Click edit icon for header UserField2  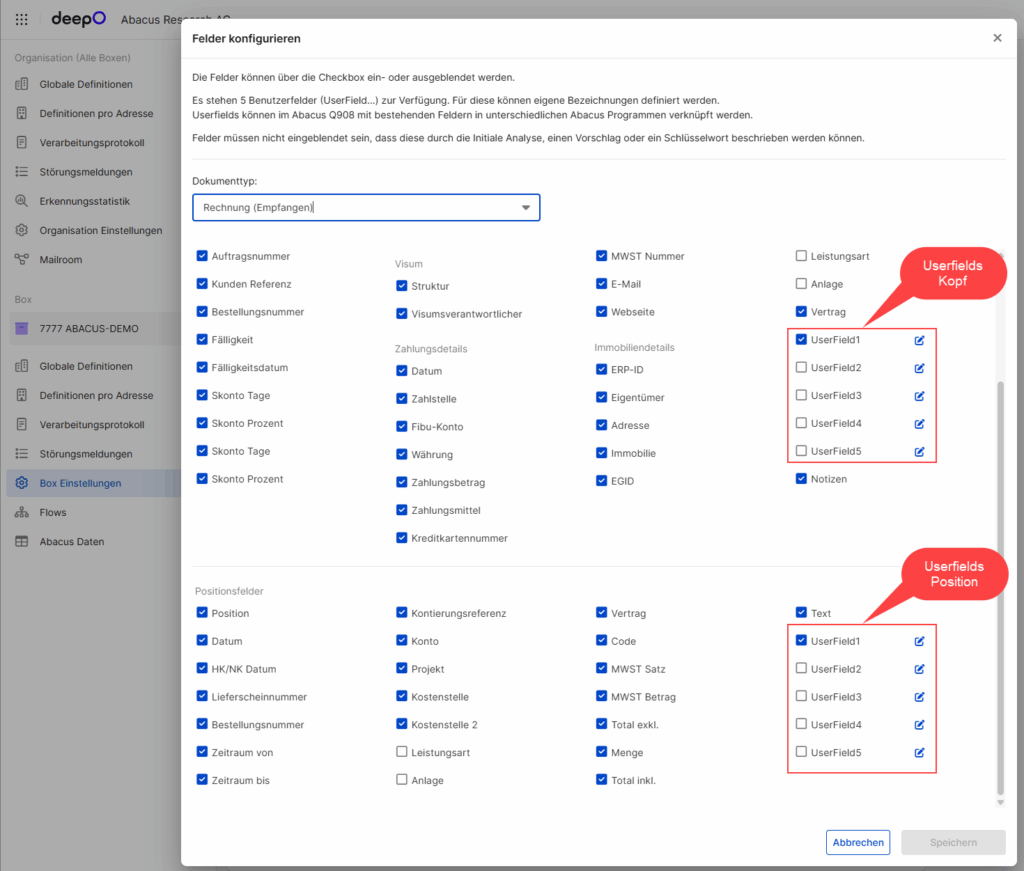920,368
